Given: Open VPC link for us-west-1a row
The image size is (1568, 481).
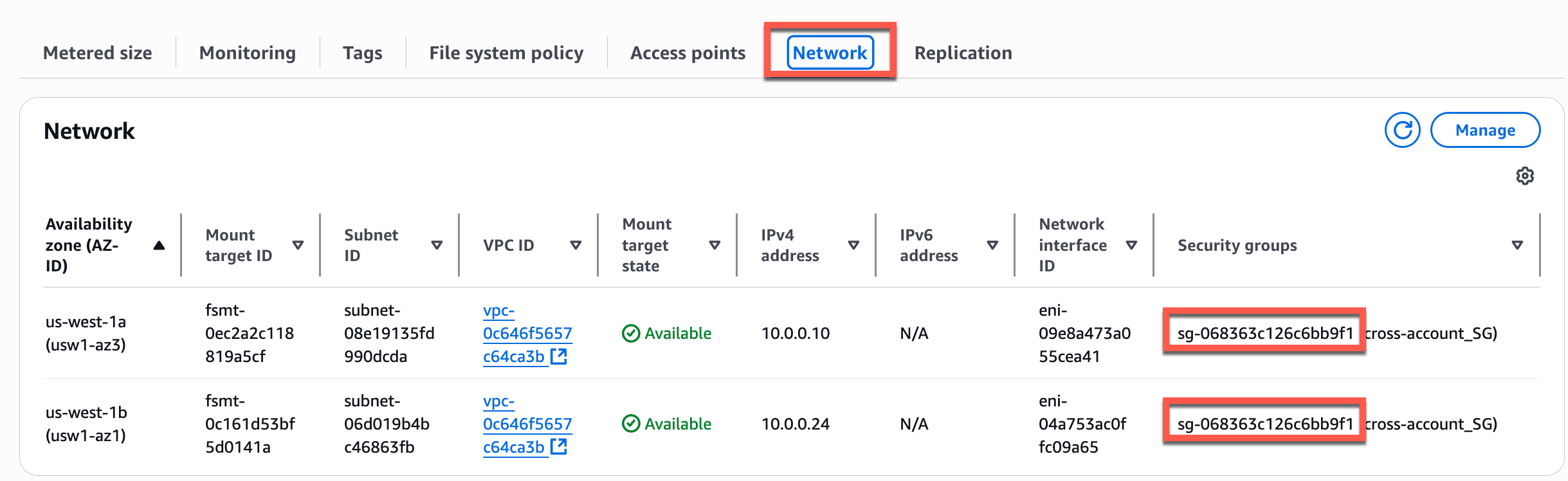Looking at the screenshot, I should point(527,333).
